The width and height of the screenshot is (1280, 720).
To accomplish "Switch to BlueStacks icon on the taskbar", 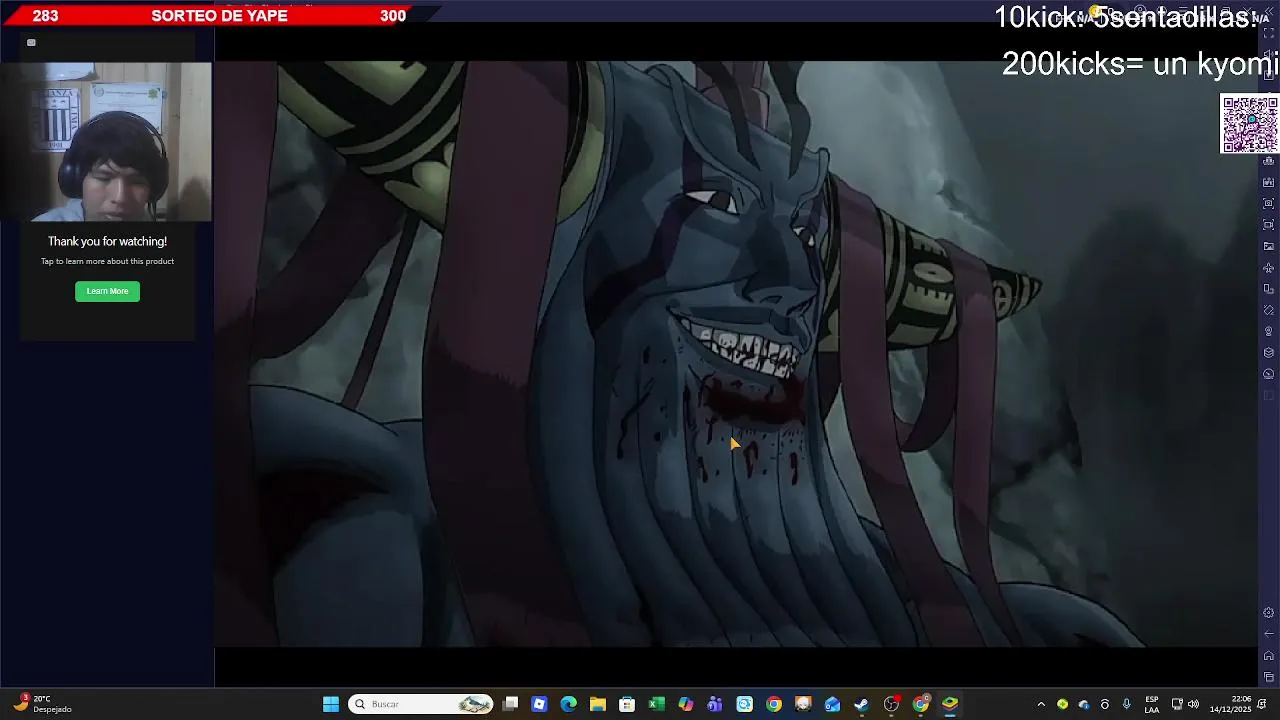I will [x=950, y=704].
